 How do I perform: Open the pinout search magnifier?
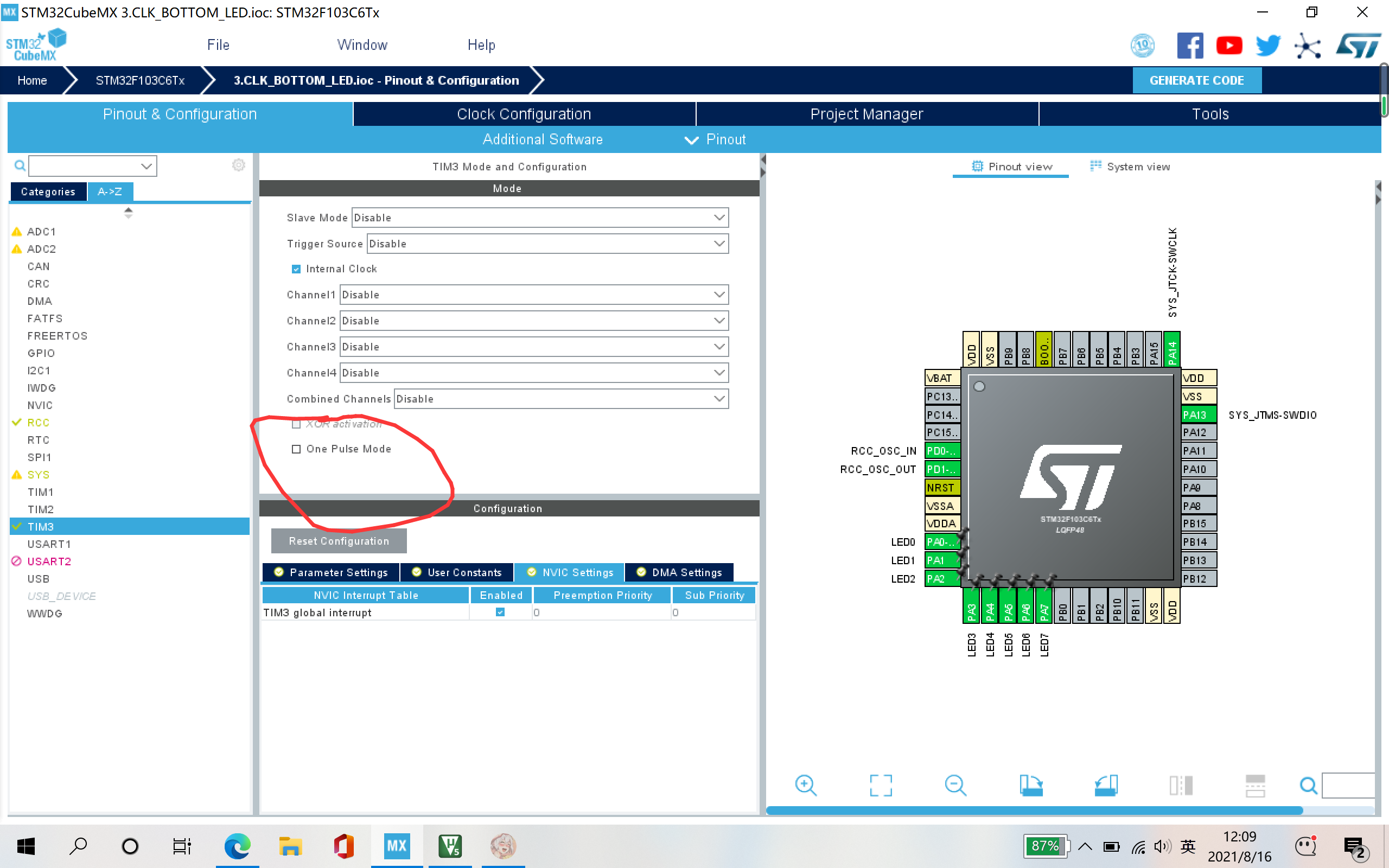(1308, 786)
